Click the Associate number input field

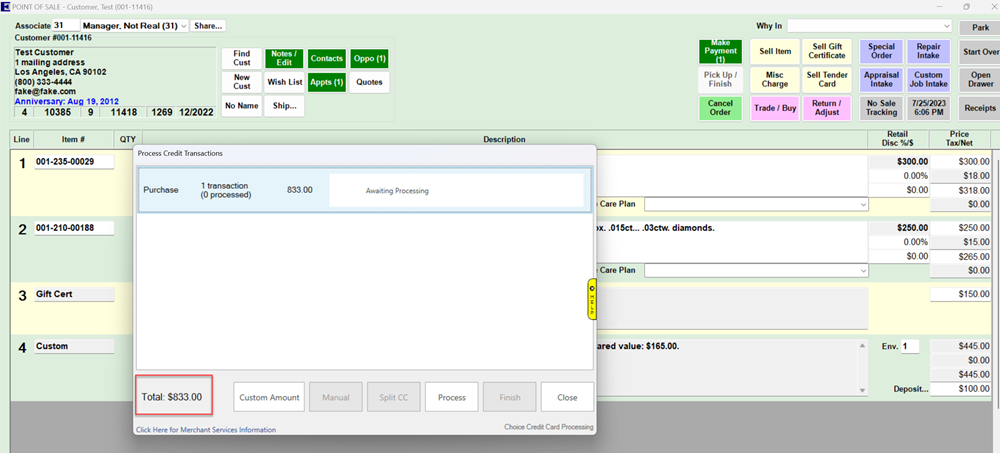pyautogui.click(x=66, y=26)
